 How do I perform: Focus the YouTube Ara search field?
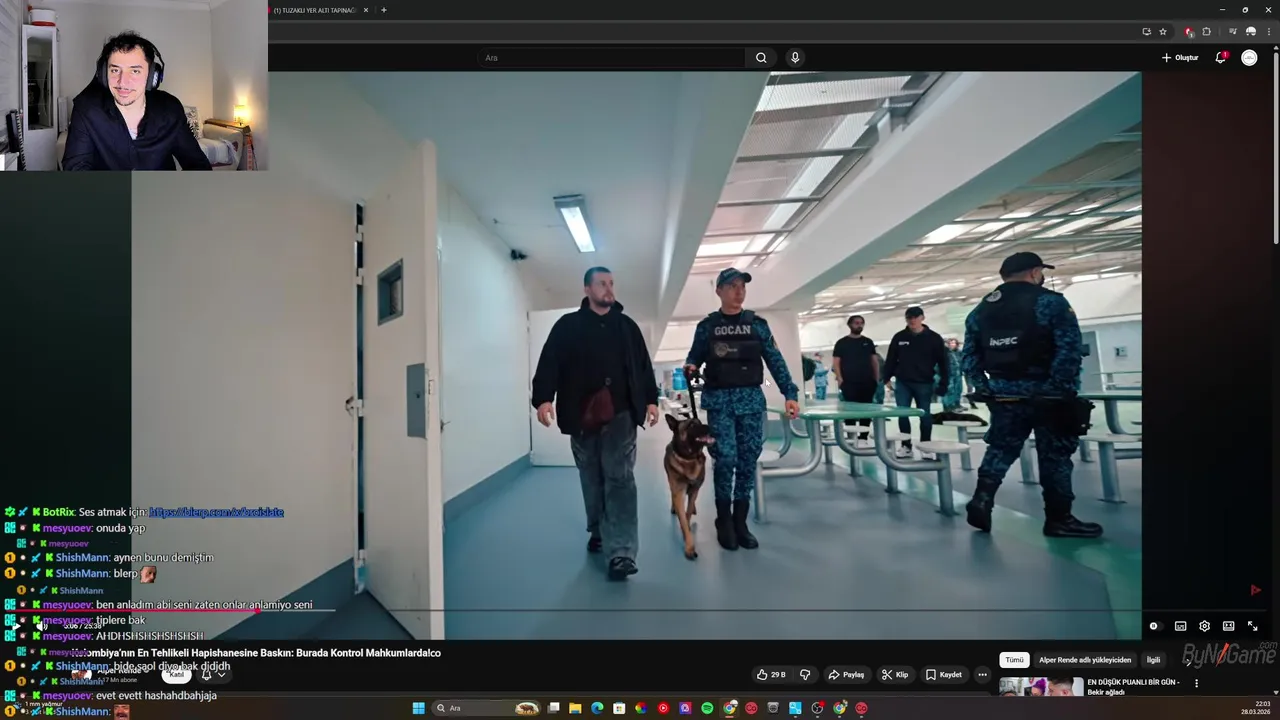click(612, 58)
